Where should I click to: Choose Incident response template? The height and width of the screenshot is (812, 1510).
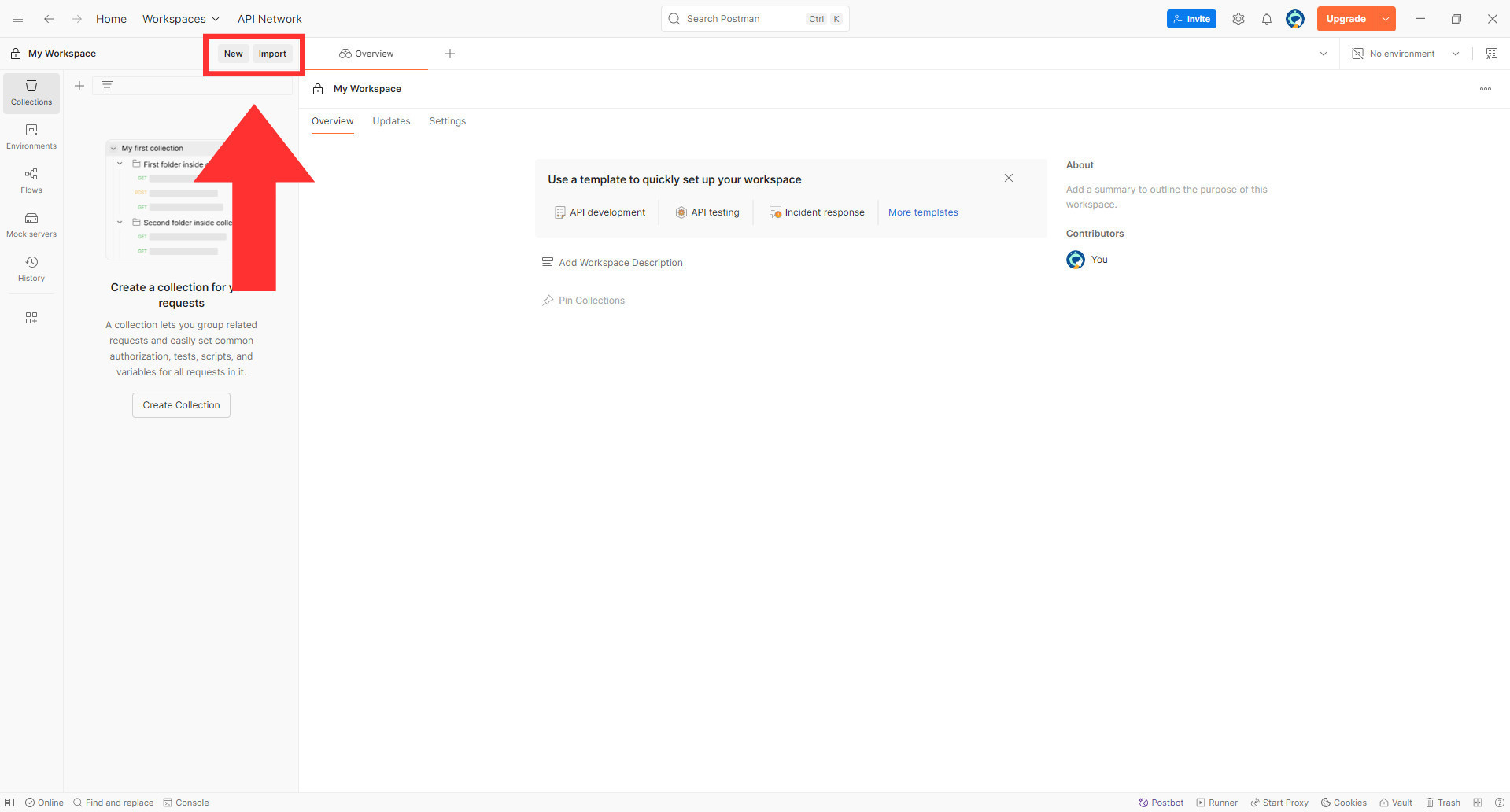817,212
